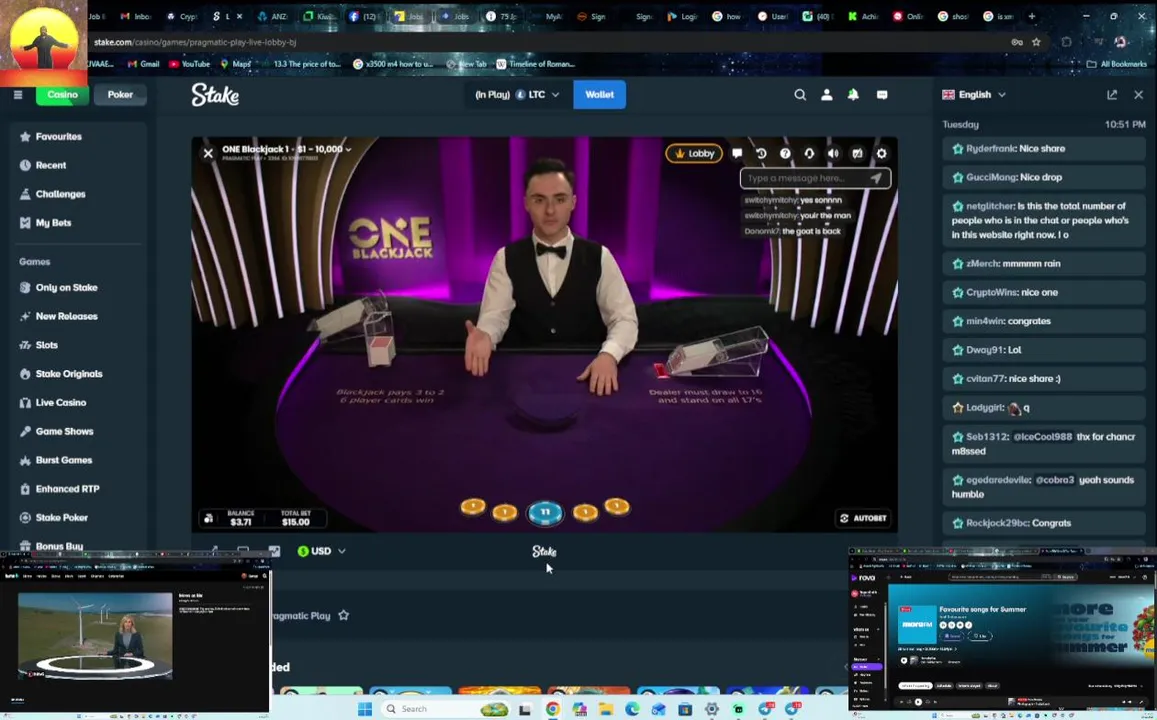Open the All Bookmarks folder
The image size is (1157, 720).
pyautogui.click(x=1116, y=64)
